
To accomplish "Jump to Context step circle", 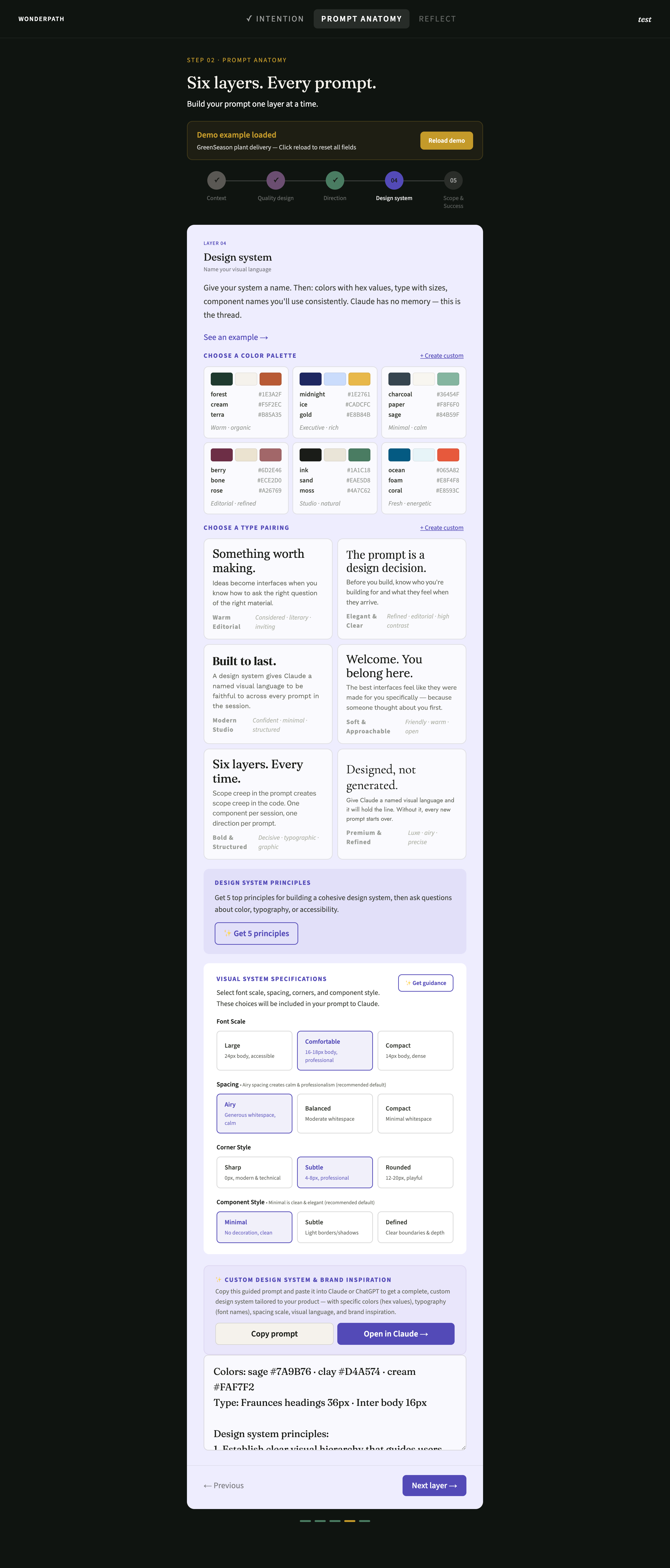I will click(216, 180).
